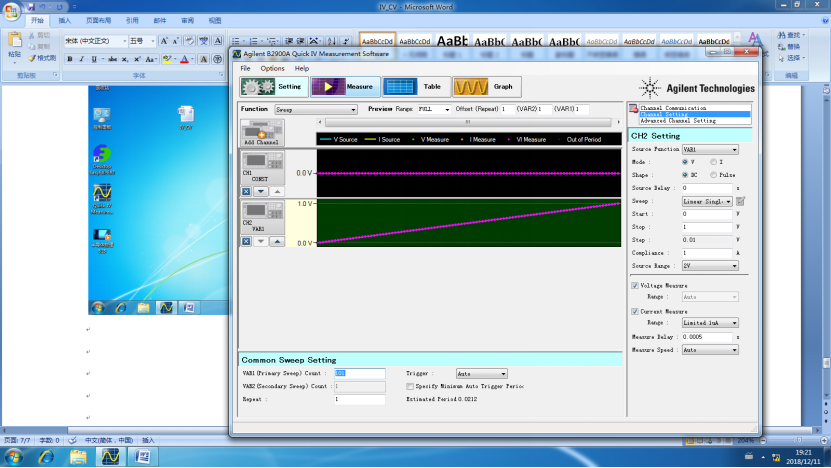Click the Source Delay input field
The width and height of the screenshot is (831, 468).
pyautogui.click(x=707, y=188)
